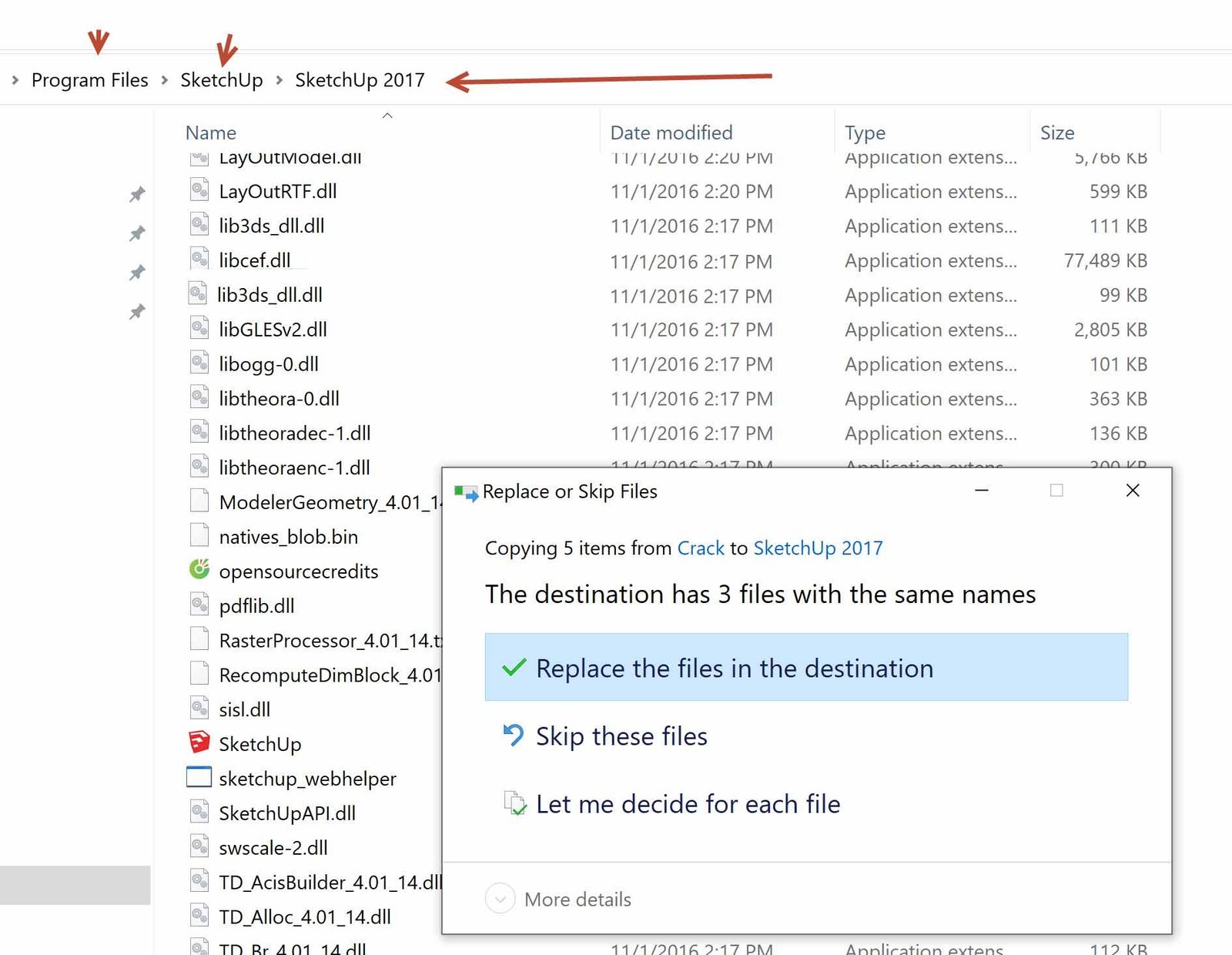The width and height of the screenshot is (1232, 955).
Task: Click the libtheoraenc-1.dll file icon
Action: tap(199, 467)
